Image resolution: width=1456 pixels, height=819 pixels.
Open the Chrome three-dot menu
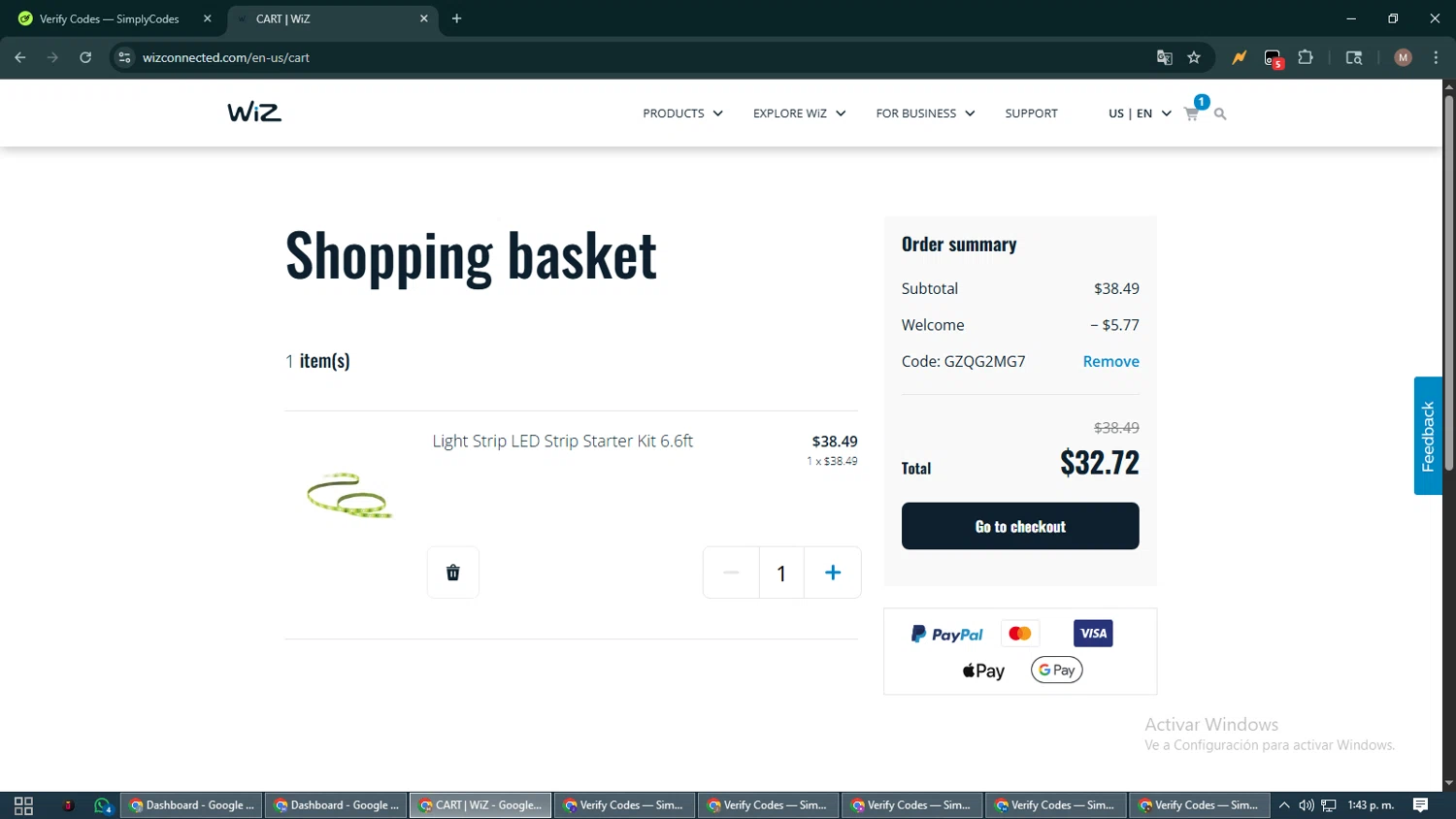[x=1436, y=57]
